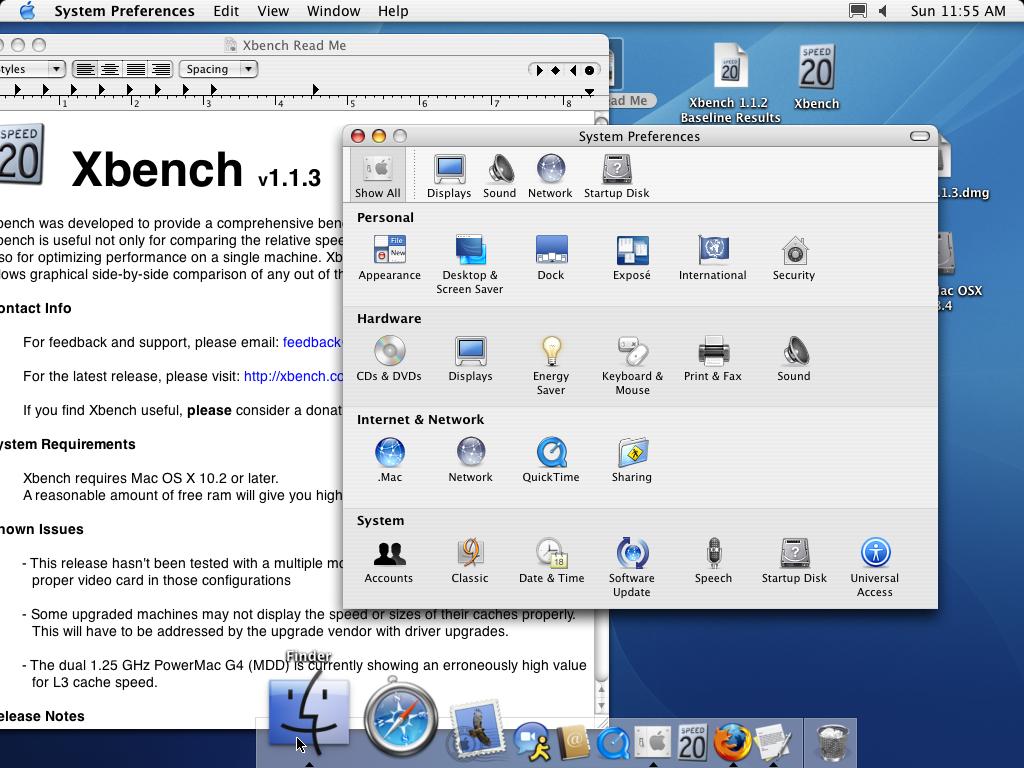Open the Speech preference pane

713,561
